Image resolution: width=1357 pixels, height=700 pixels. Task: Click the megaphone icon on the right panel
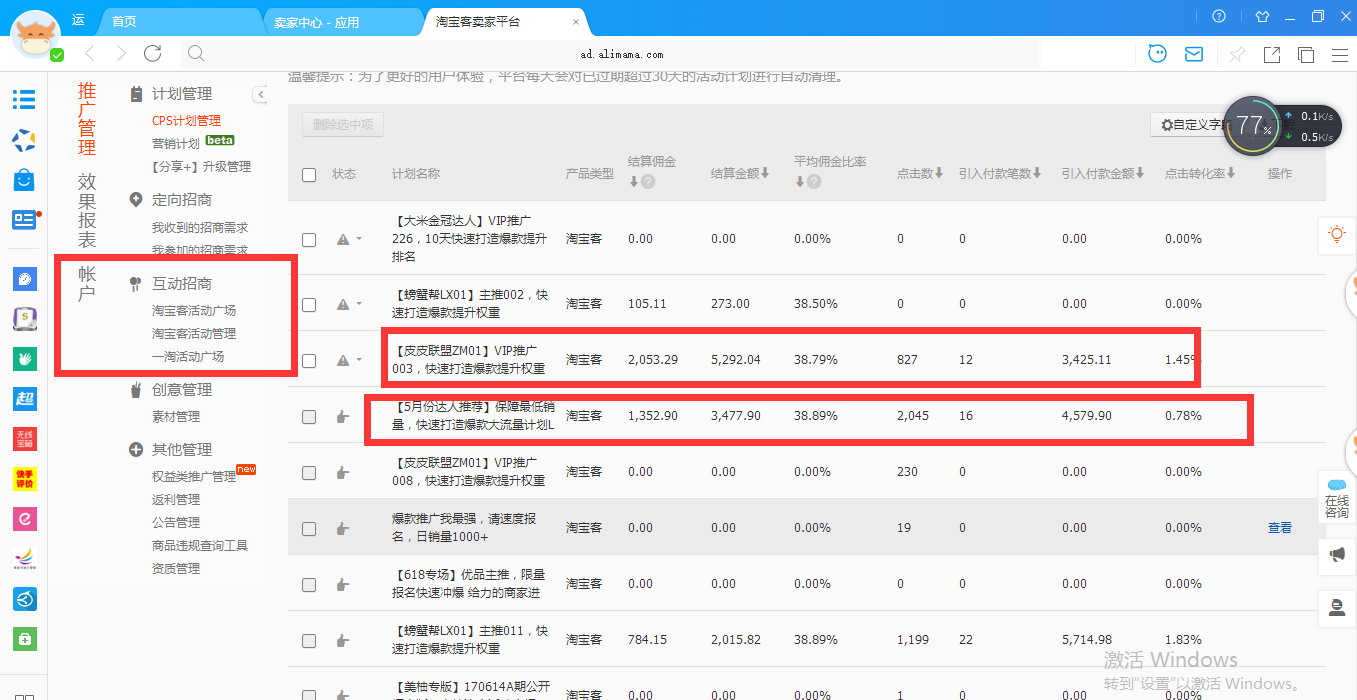(1336, 553)
